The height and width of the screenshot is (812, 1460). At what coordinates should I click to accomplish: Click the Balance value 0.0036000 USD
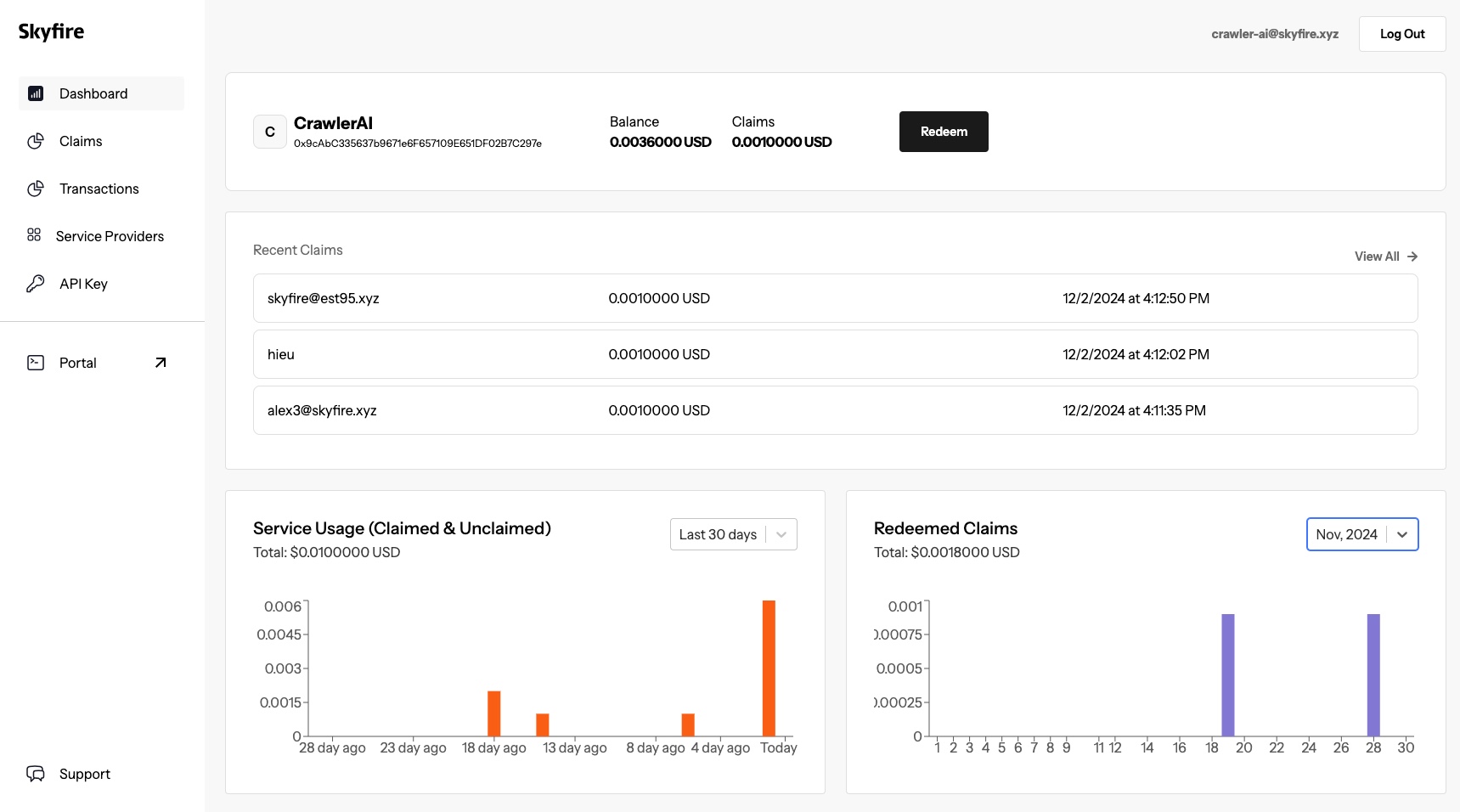click(x=661, y=142)
